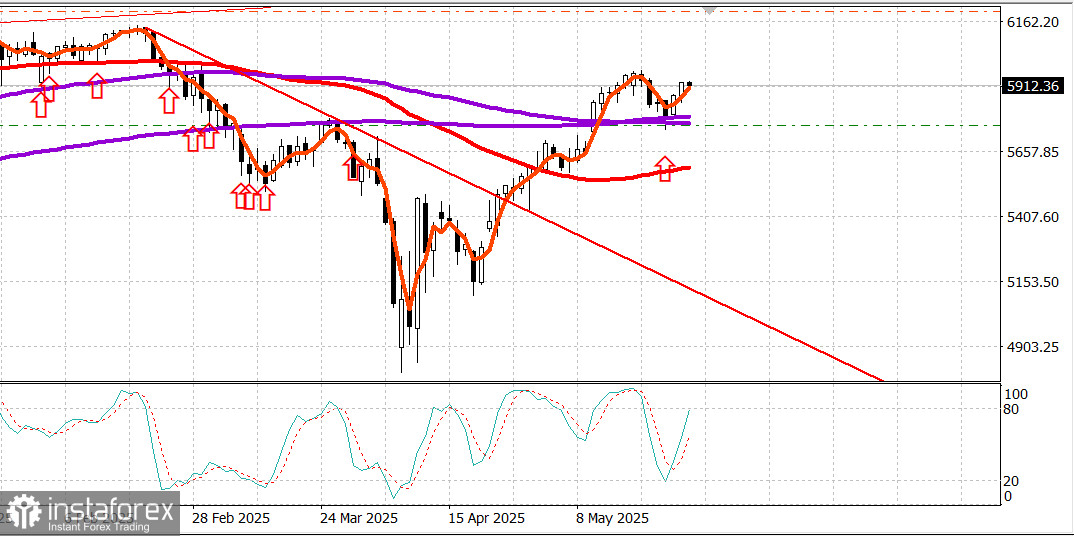Click the oscillator level 0 label
Image resolution: width=1074 pixels, height=536 pixels.
point(1008,496)
